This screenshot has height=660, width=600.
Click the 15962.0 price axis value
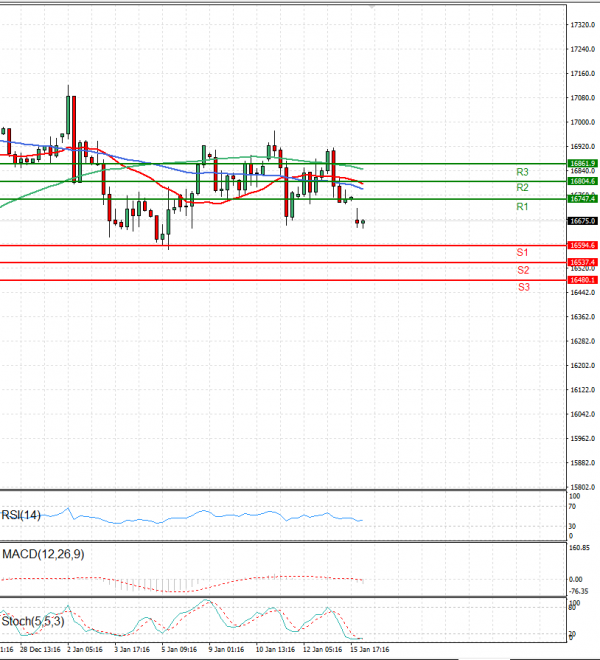(583, 439)
